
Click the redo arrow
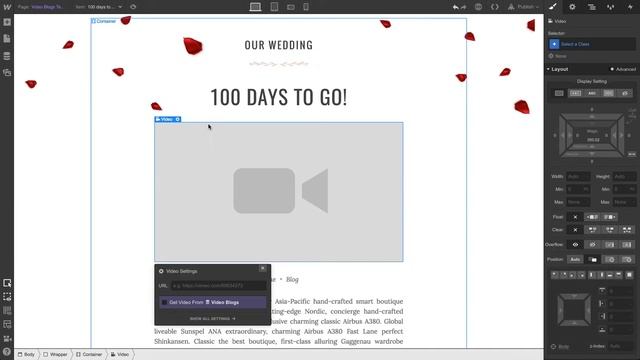click(x=464, y=7)
